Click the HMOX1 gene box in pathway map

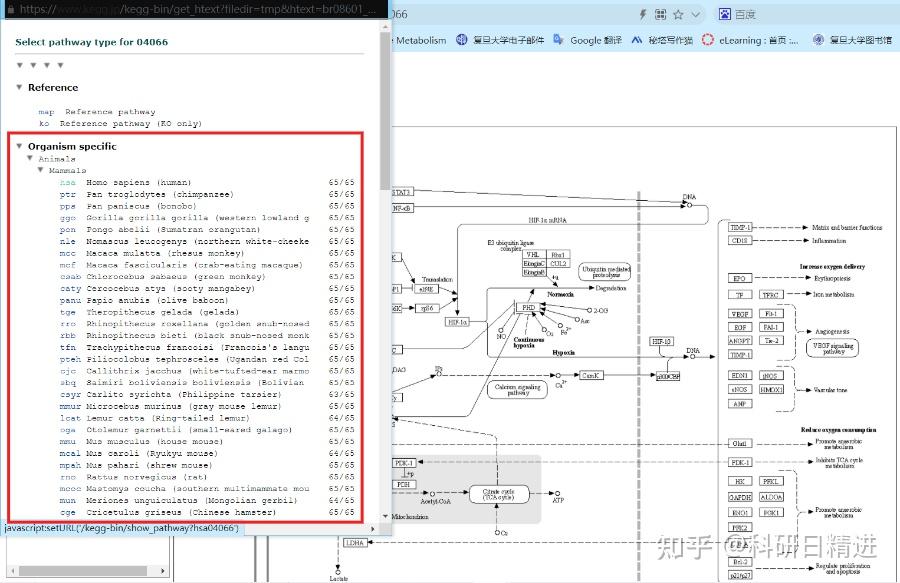tap(771, 389)
